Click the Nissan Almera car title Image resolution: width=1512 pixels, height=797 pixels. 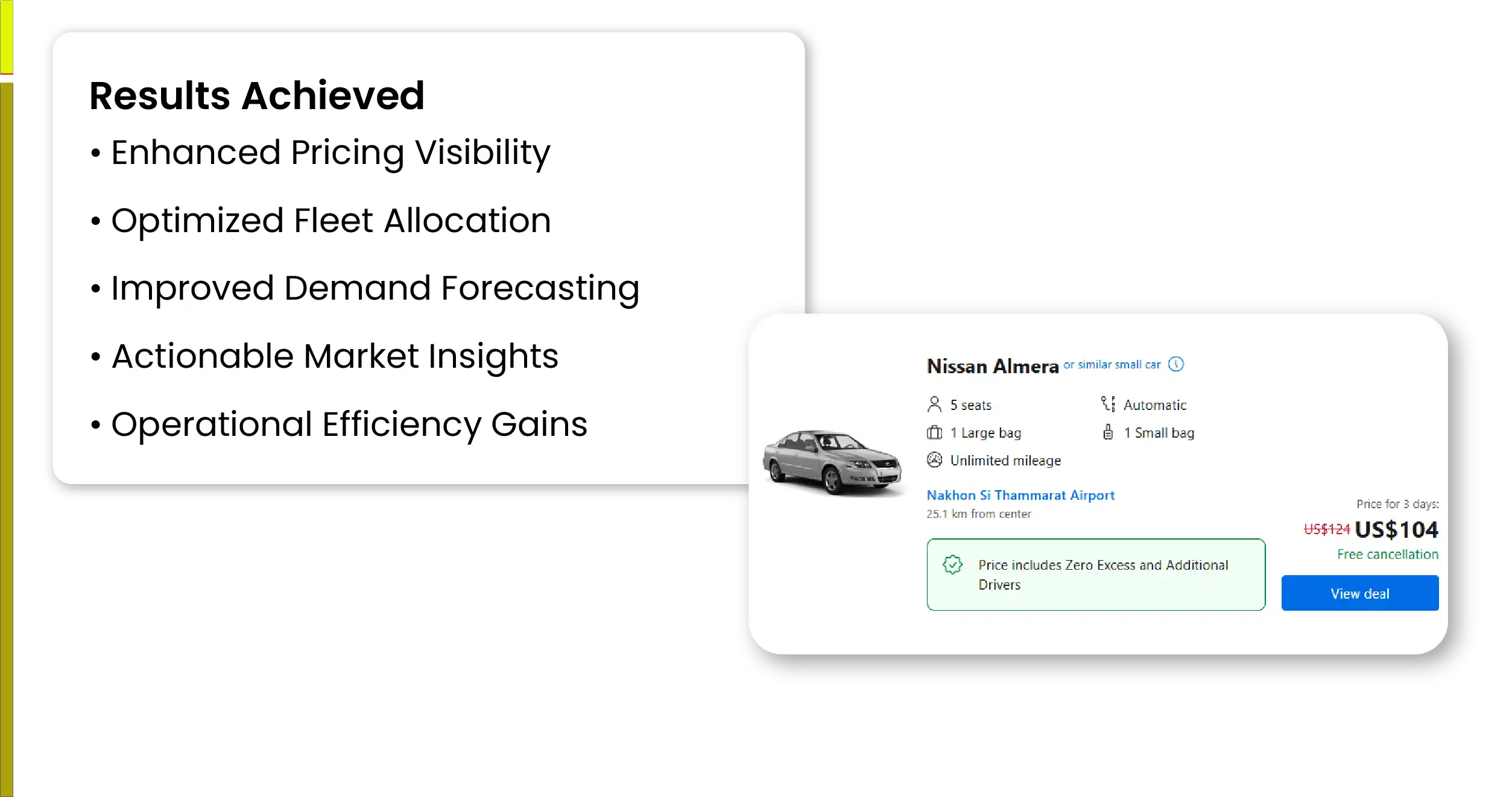[x=993, y=367]
